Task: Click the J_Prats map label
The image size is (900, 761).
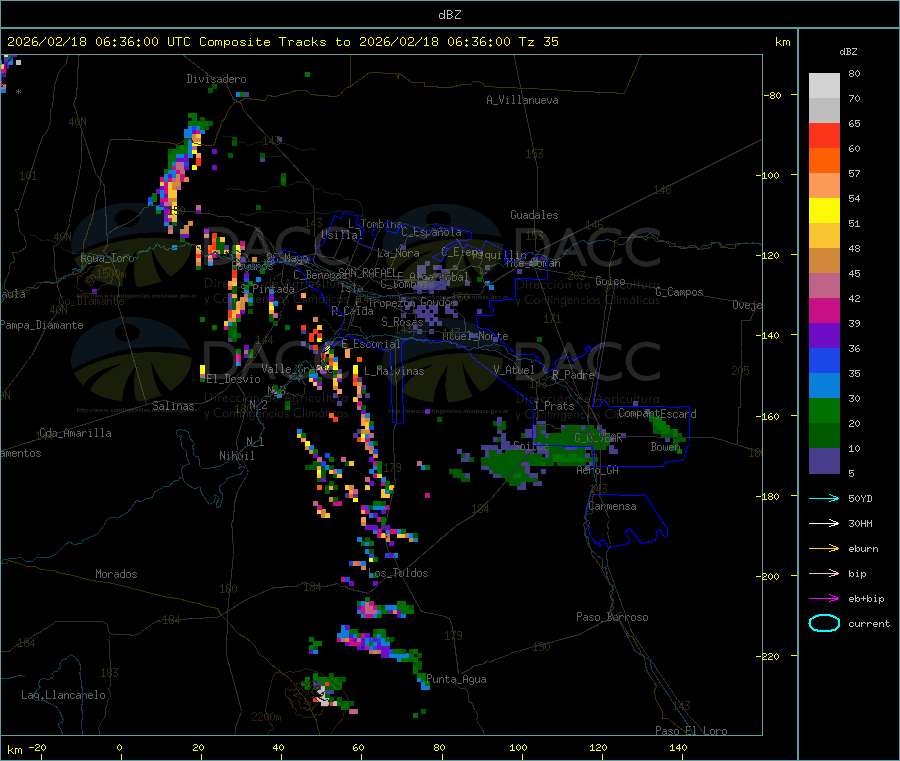Action: 553,405
